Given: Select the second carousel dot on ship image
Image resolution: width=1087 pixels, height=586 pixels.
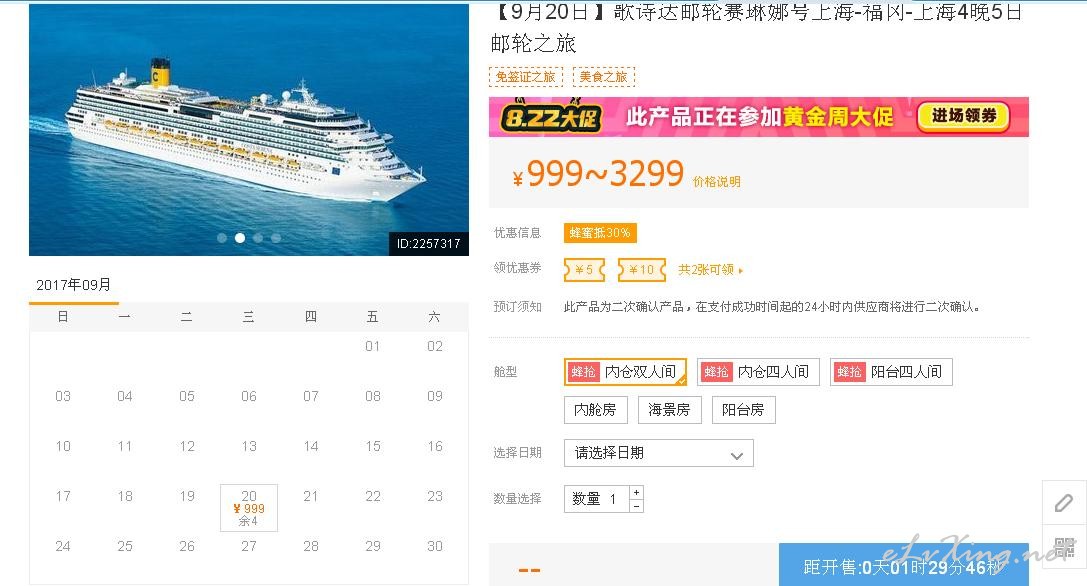Looking at the screenshot, I should tap(240, 238).
